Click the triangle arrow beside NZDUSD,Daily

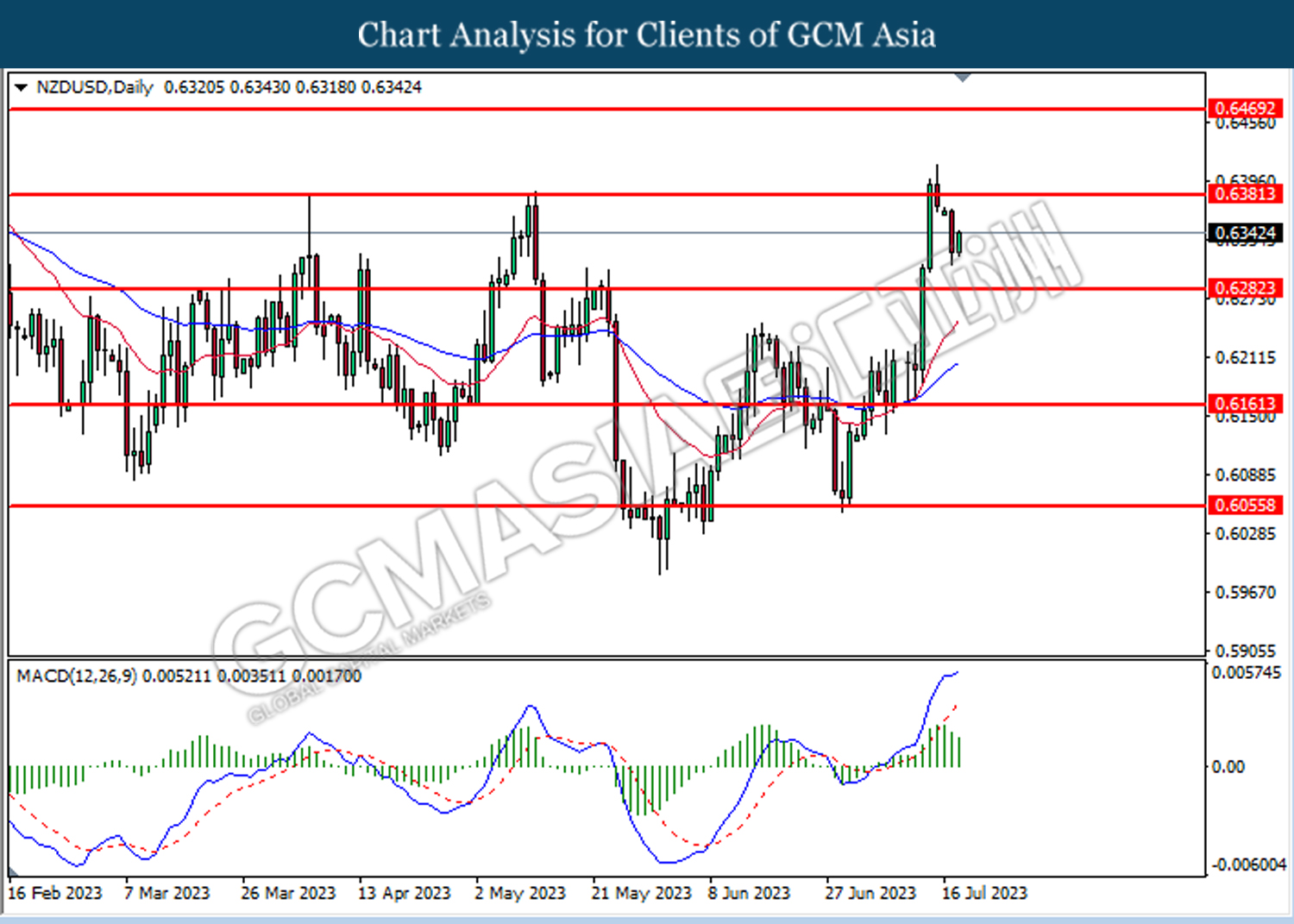[x=21, y=87]
